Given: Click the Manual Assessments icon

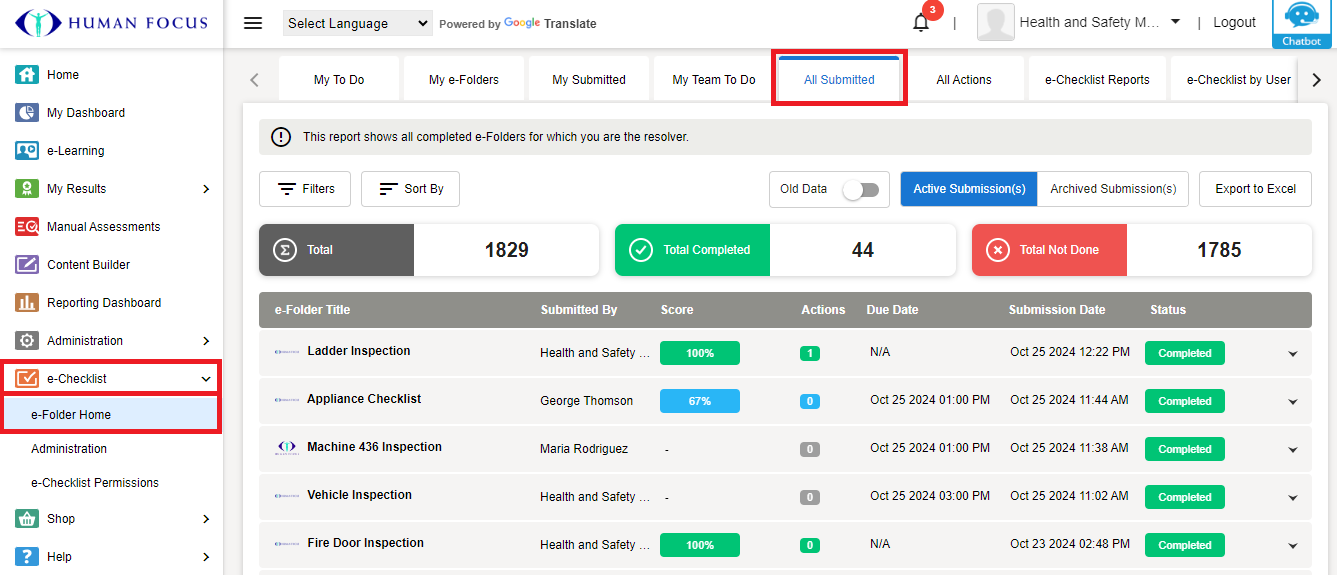Looking at the screenshot, I should [x=27, y=227].
